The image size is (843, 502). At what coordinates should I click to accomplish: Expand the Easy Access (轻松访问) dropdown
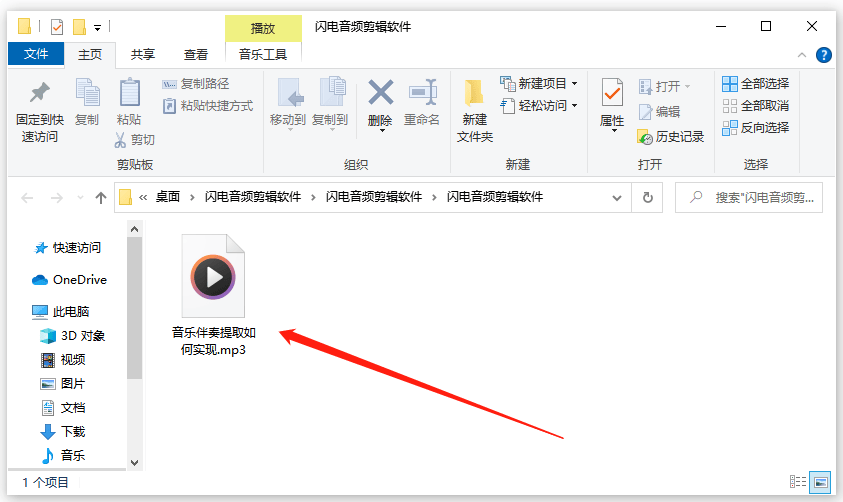pos(575,106)
